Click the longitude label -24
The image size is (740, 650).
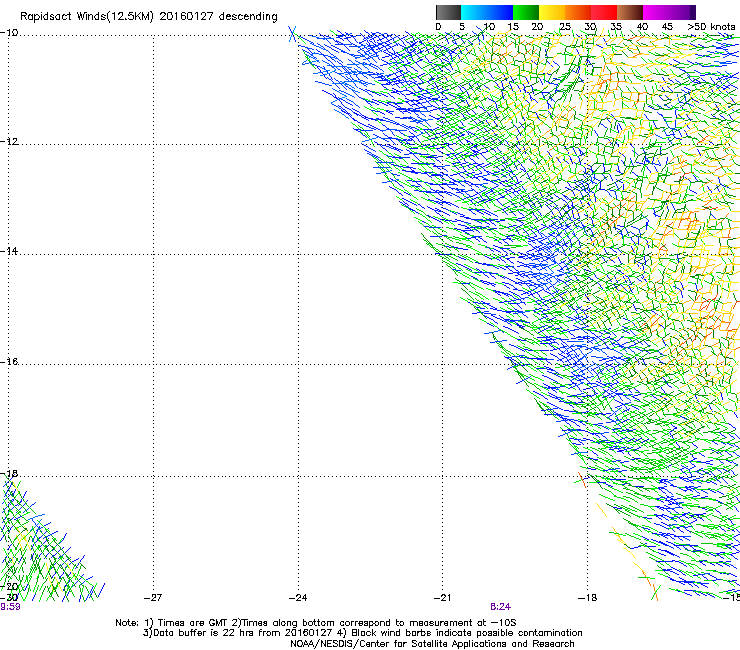point(298,598)
